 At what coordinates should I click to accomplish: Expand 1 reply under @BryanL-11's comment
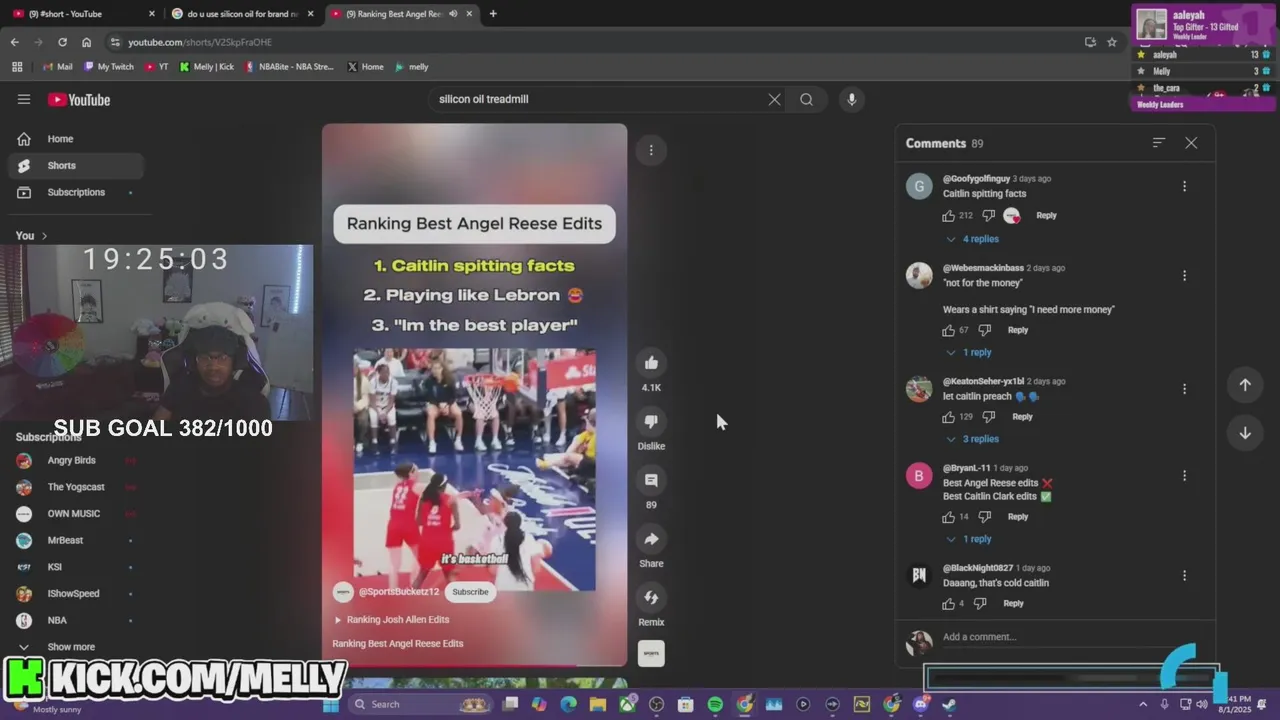[969, 539]
